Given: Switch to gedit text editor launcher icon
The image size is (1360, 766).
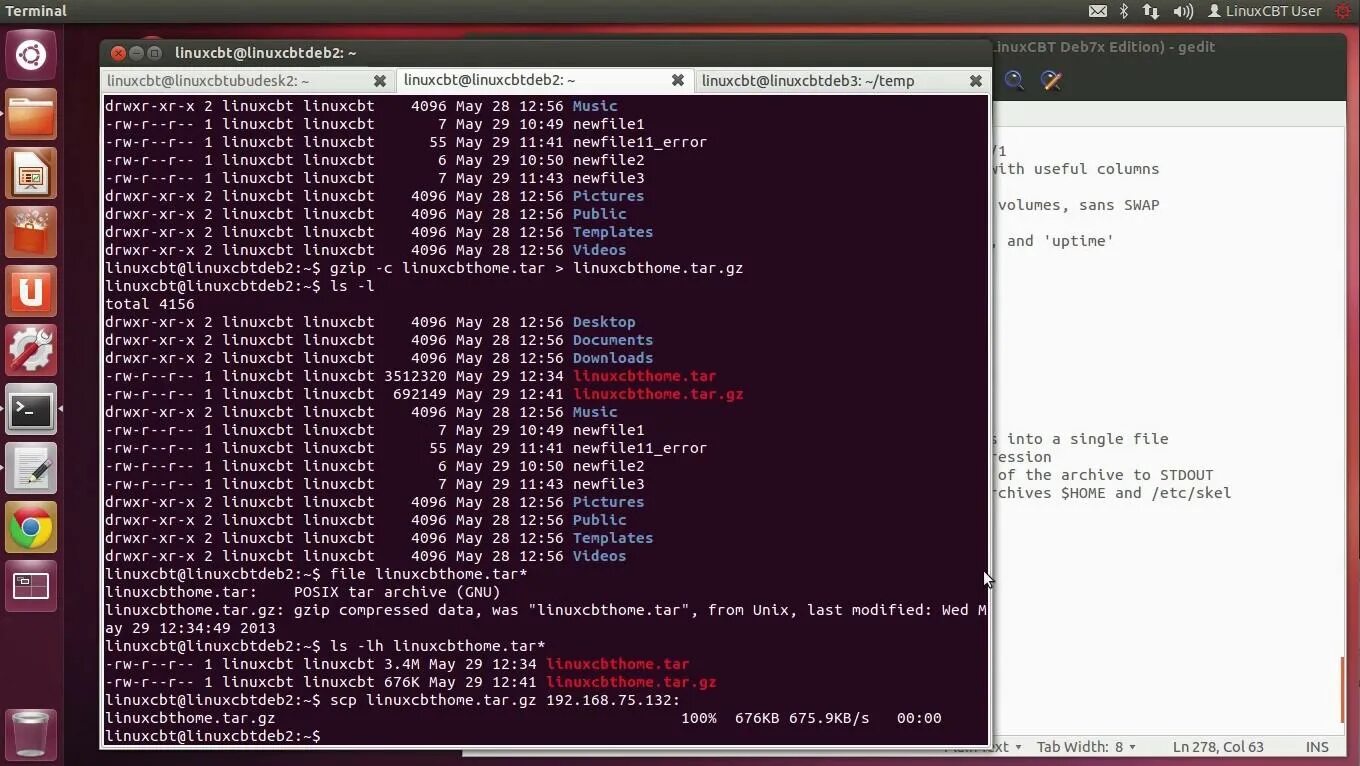Looking at the screenshot, I should [31, 469].
